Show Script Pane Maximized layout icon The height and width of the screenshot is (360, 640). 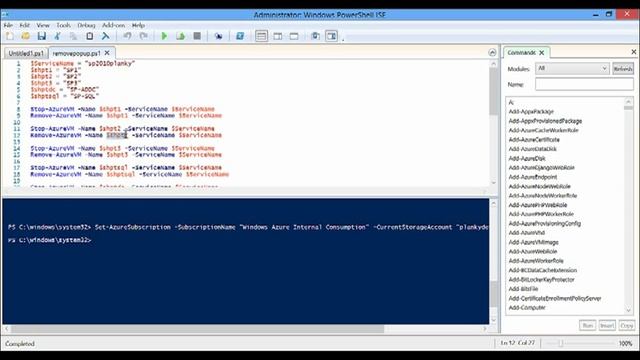(x=294, y=36)
